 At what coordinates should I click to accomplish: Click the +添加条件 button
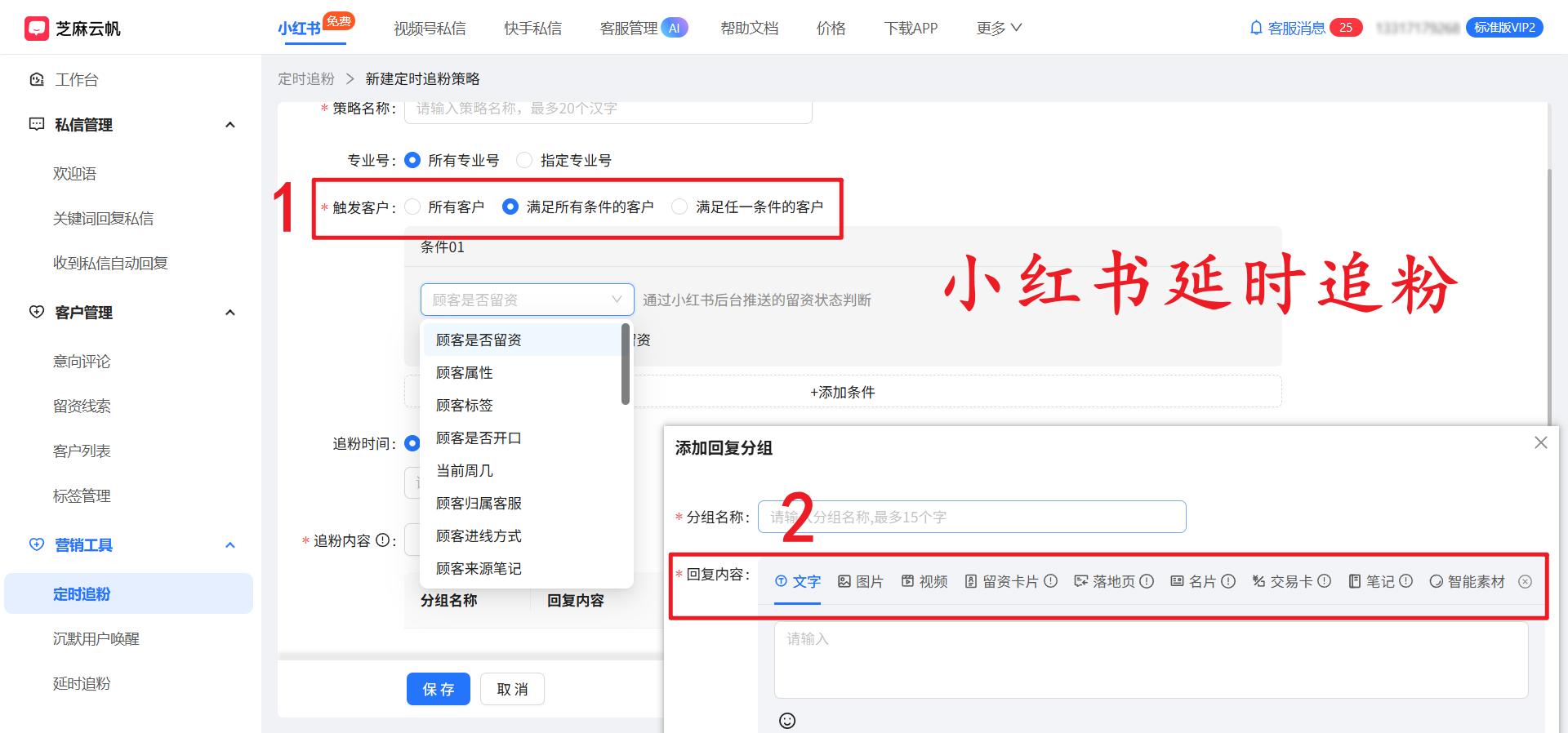(x=843, y=392)
